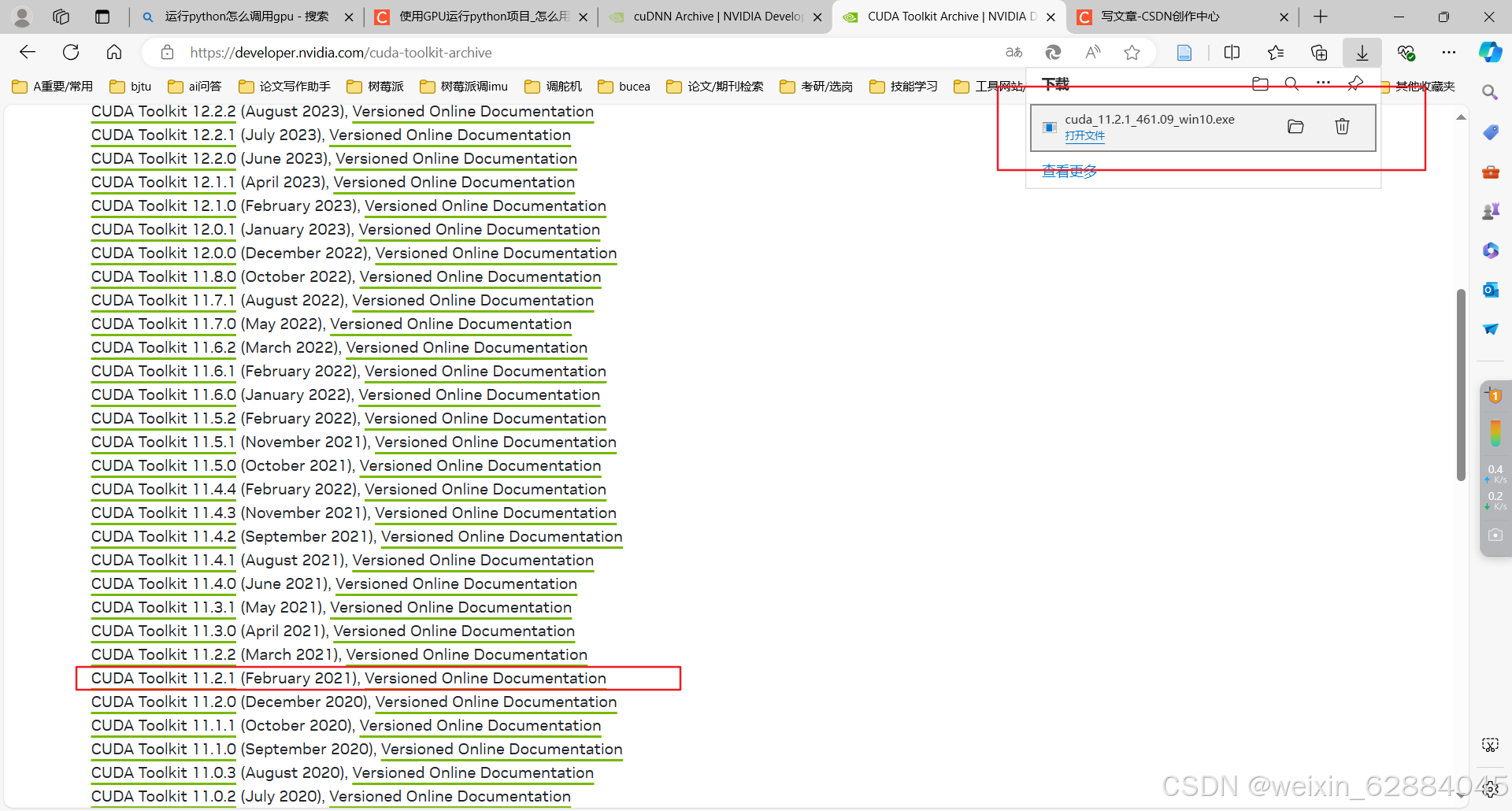Screen dimensions: 1512x811
Task: Open CUDA Toolkit 11.0.2 link
Action: click(163, 796)
